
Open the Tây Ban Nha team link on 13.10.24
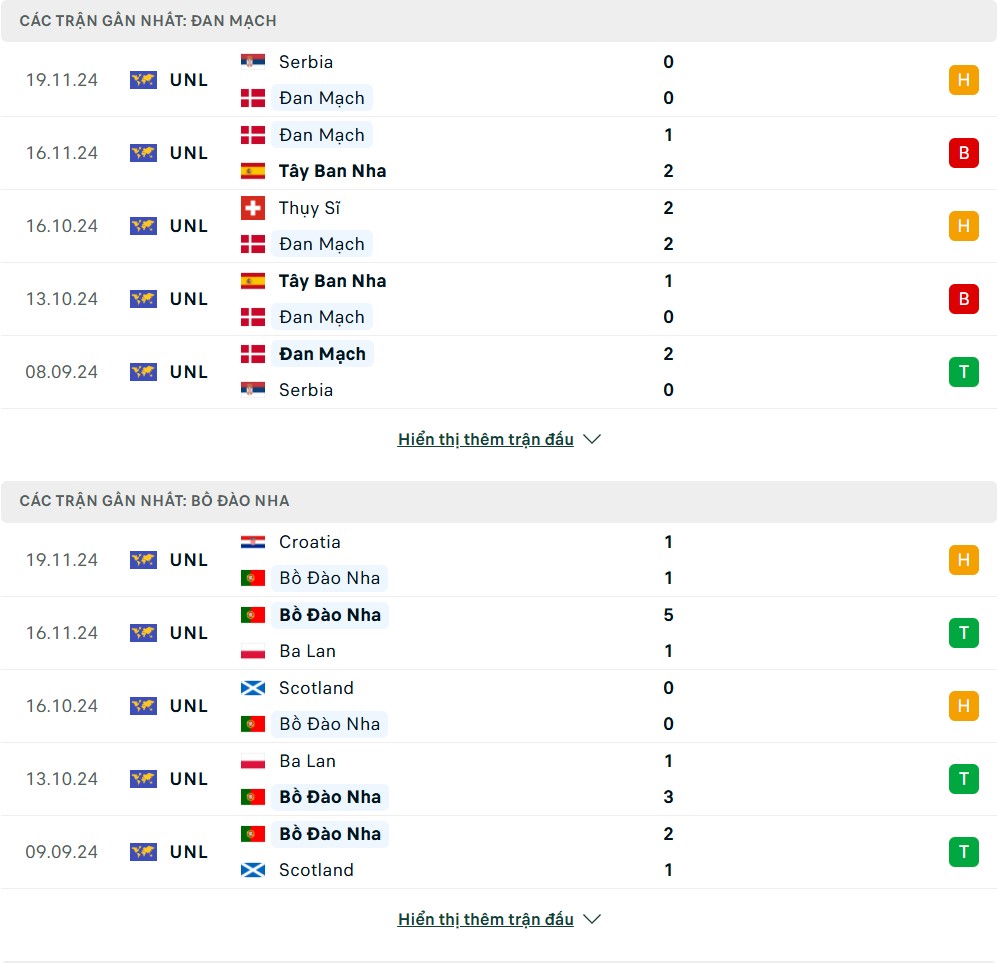[x=333, y=281]
